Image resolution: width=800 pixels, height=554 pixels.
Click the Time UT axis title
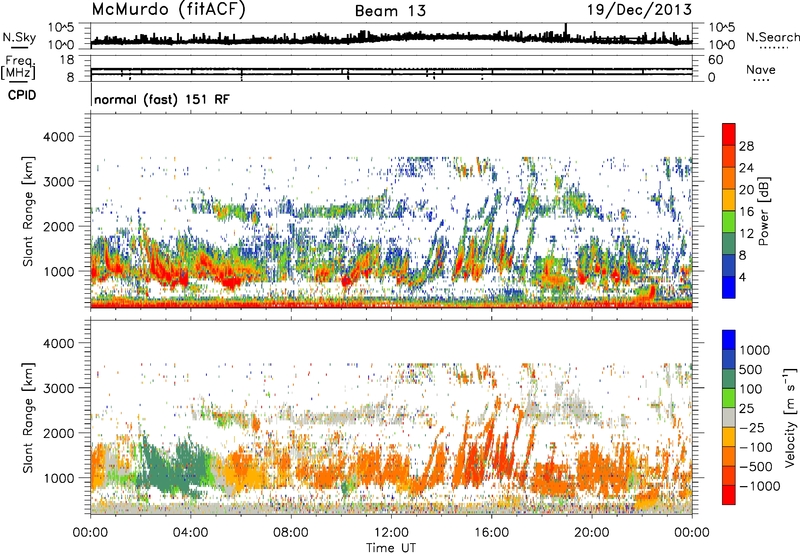(391, 548)
